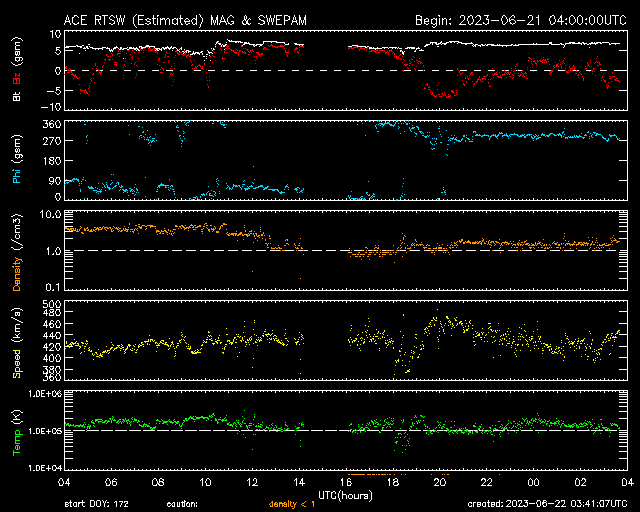Image resolution: width=640 pixels, height=512 pixels.
Task: Click the "caution:" footer label
Action: (182, 504)
